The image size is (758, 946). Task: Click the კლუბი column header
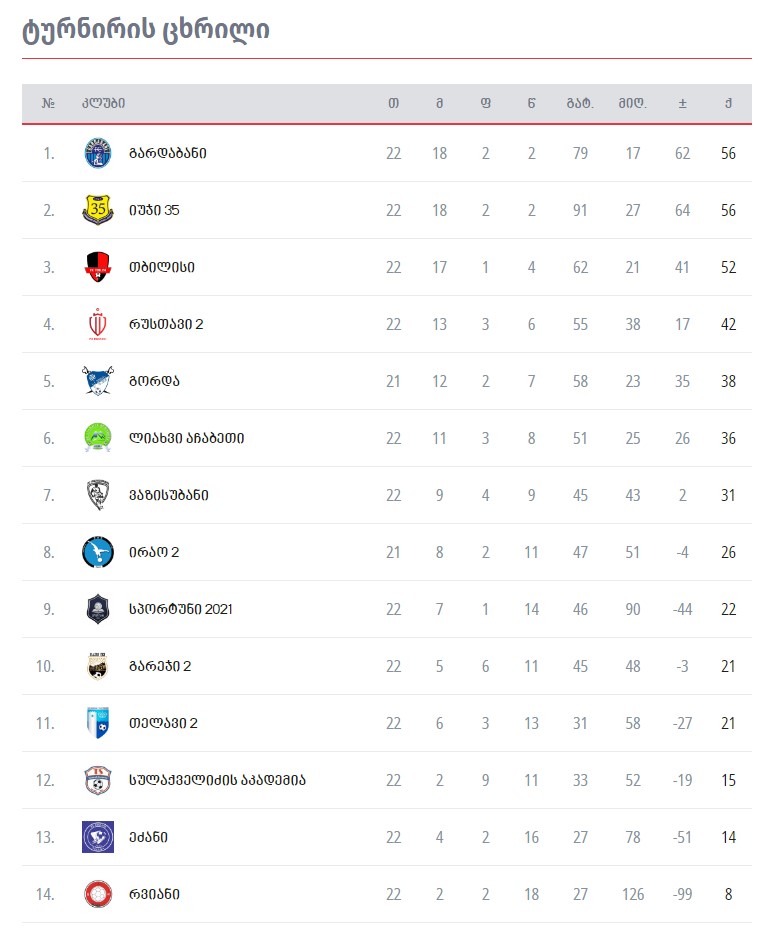click(104, 103)
